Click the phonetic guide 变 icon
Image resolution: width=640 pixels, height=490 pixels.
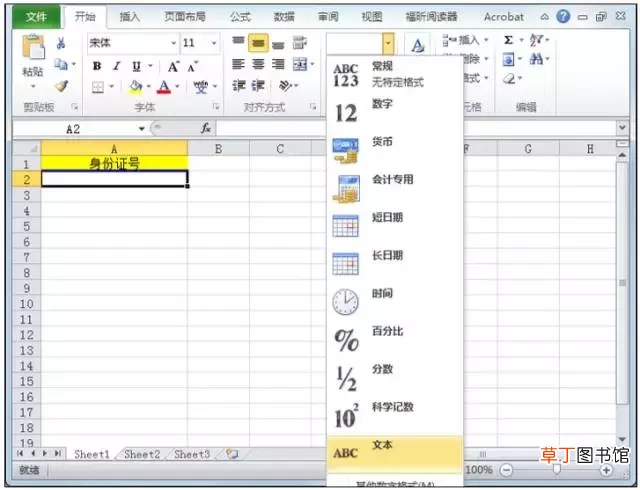(x=200, y=87)
